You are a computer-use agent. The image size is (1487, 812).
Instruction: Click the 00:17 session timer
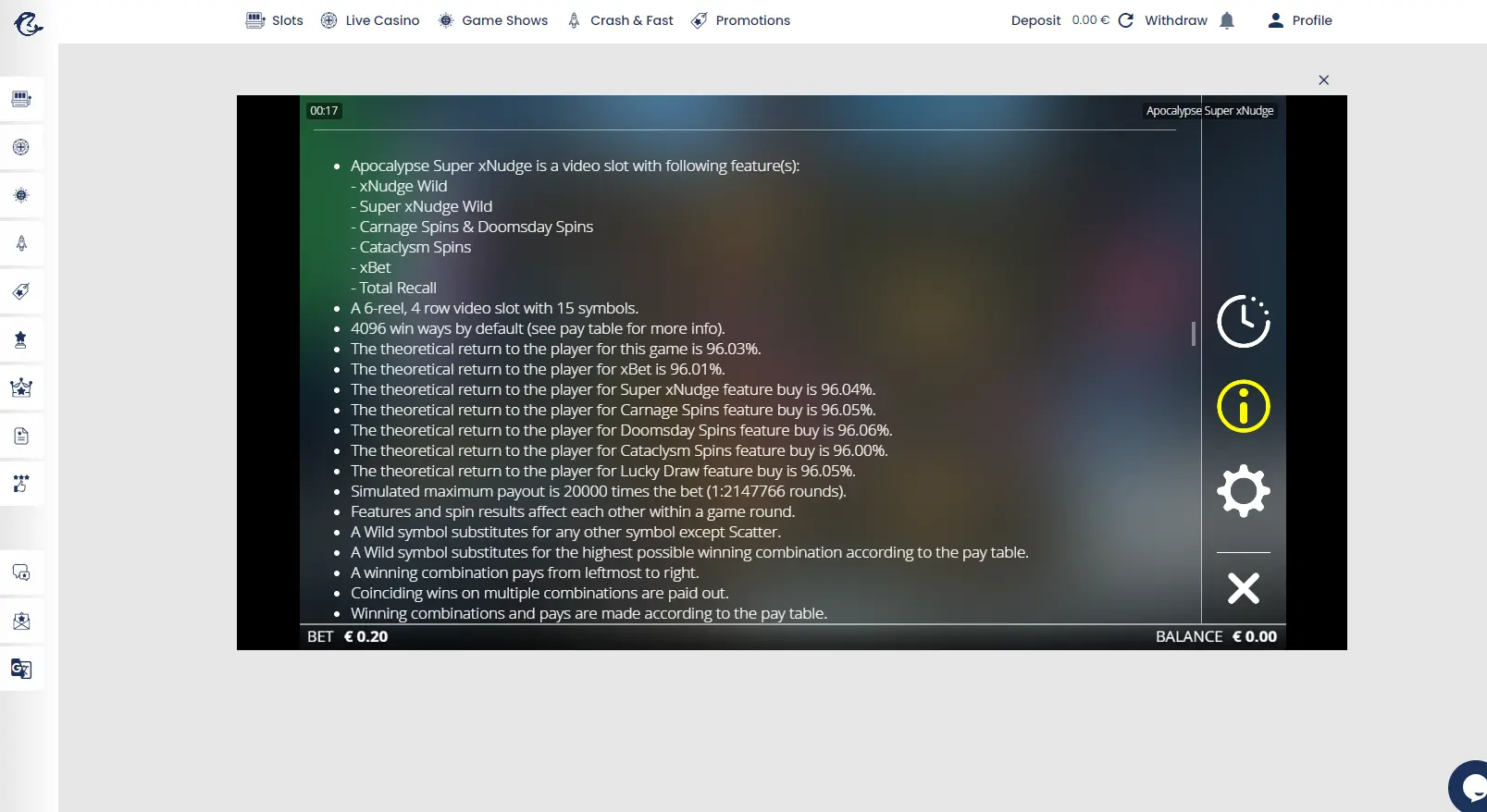point(324,111)
